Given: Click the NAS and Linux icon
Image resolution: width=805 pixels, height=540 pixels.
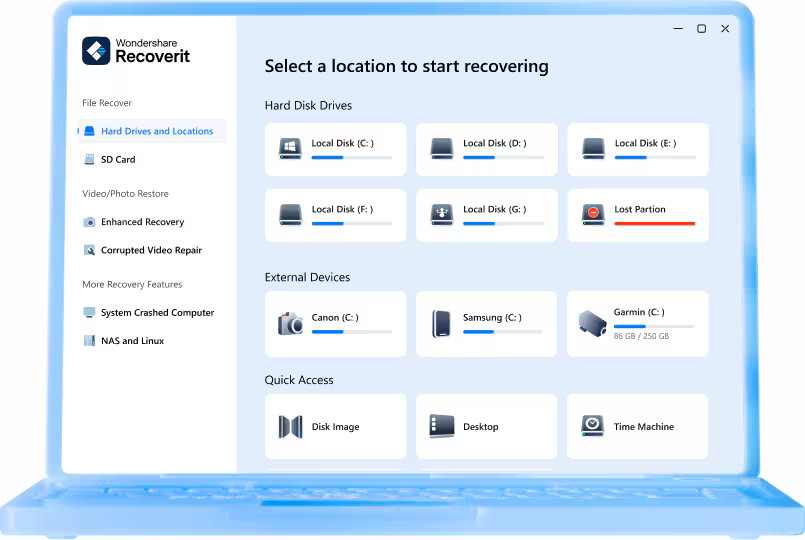Looking at the screenshot, I should (89, 341).
